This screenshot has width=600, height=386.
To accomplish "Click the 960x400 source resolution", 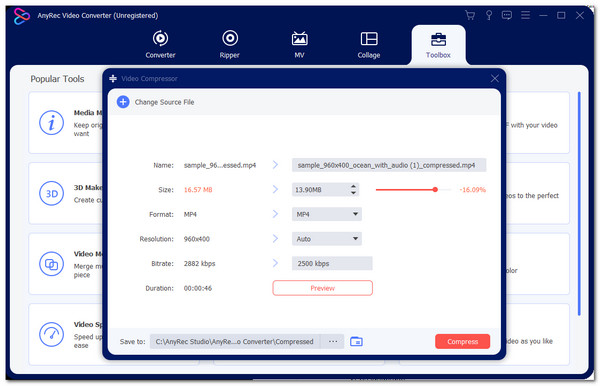I will (196, 239).
